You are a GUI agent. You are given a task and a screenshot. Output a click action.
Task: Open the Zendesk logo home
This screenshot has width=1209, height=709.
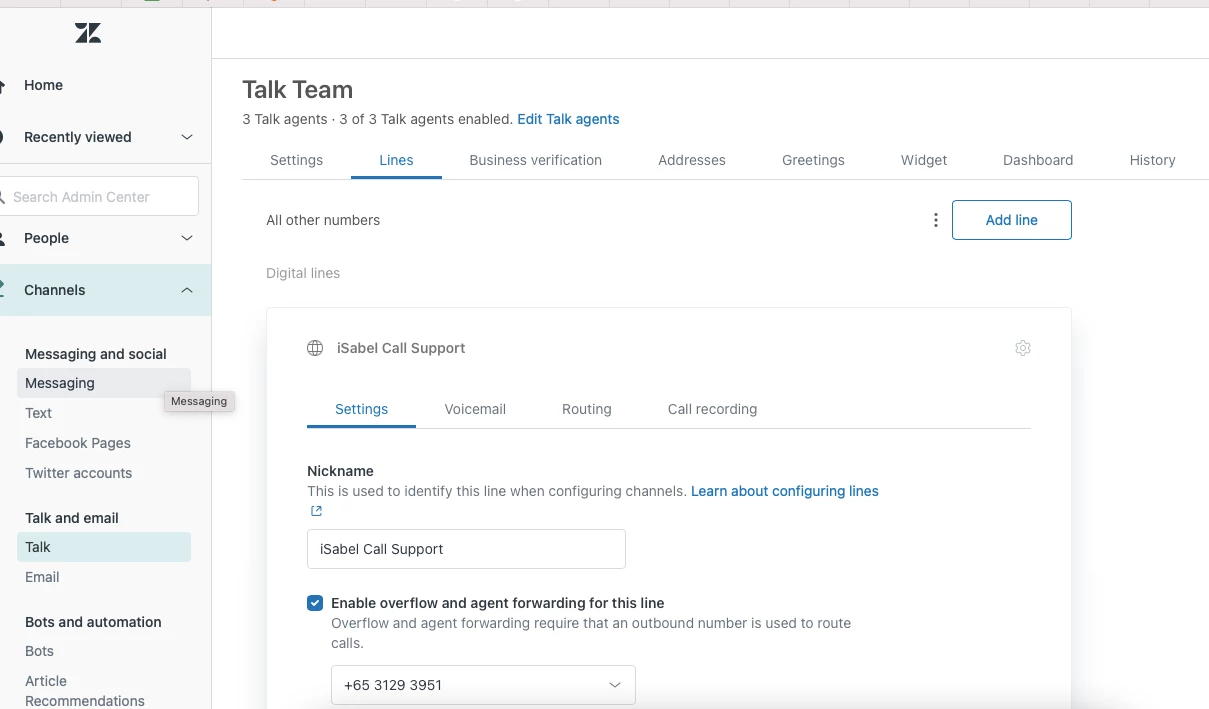tap(88, 34)
